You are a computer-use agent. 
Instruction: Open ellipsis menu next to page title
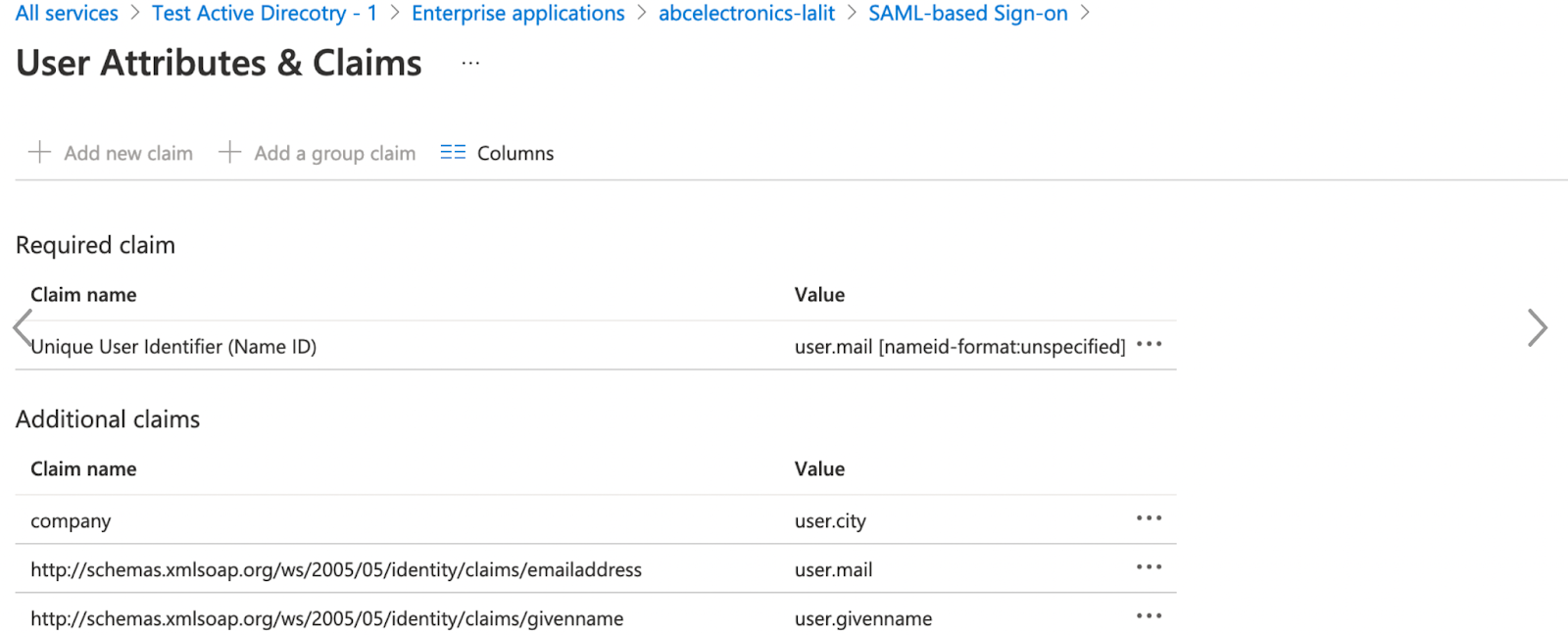pos(470,64)
